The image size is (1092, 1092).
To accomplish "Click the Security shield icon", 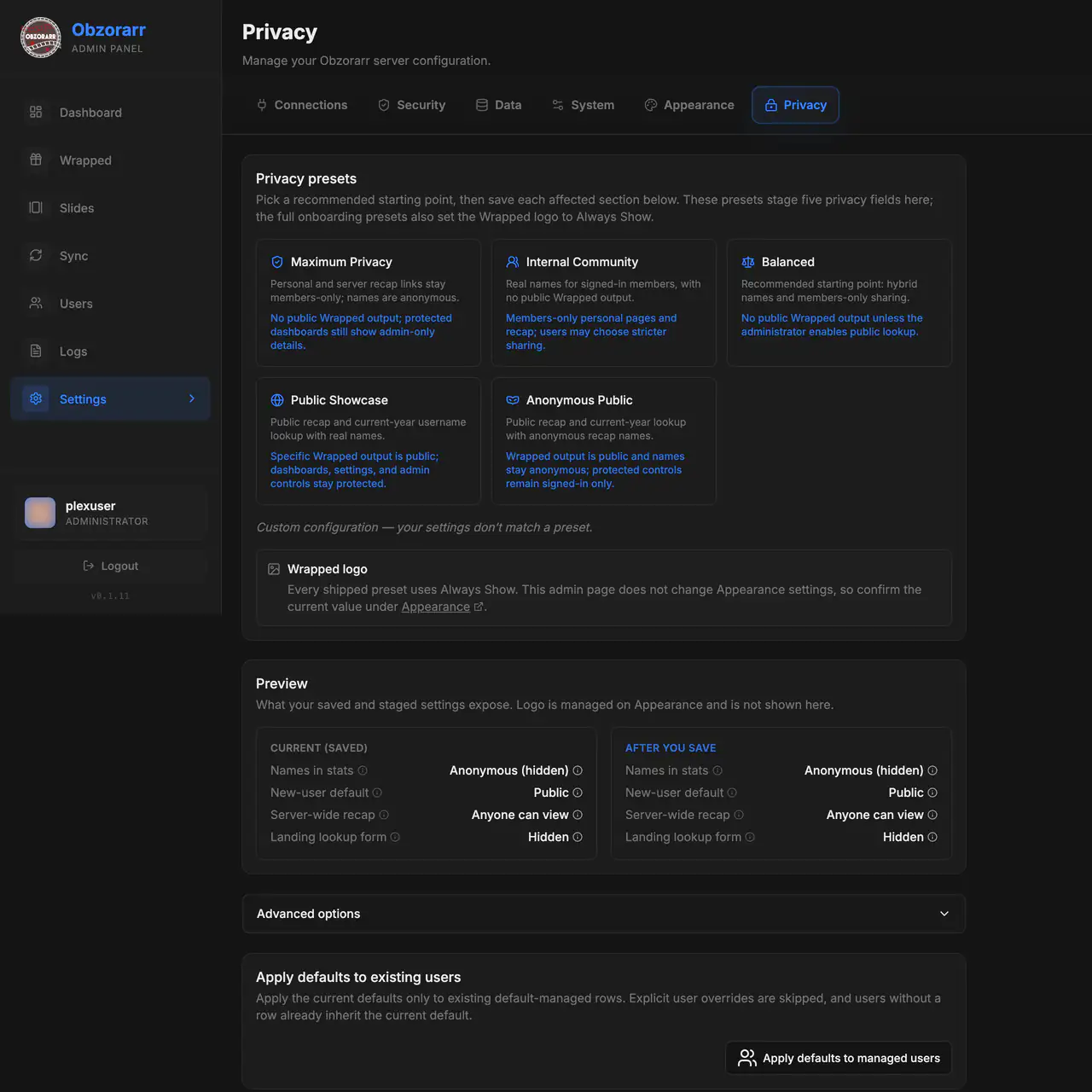I will pos(384,105).
